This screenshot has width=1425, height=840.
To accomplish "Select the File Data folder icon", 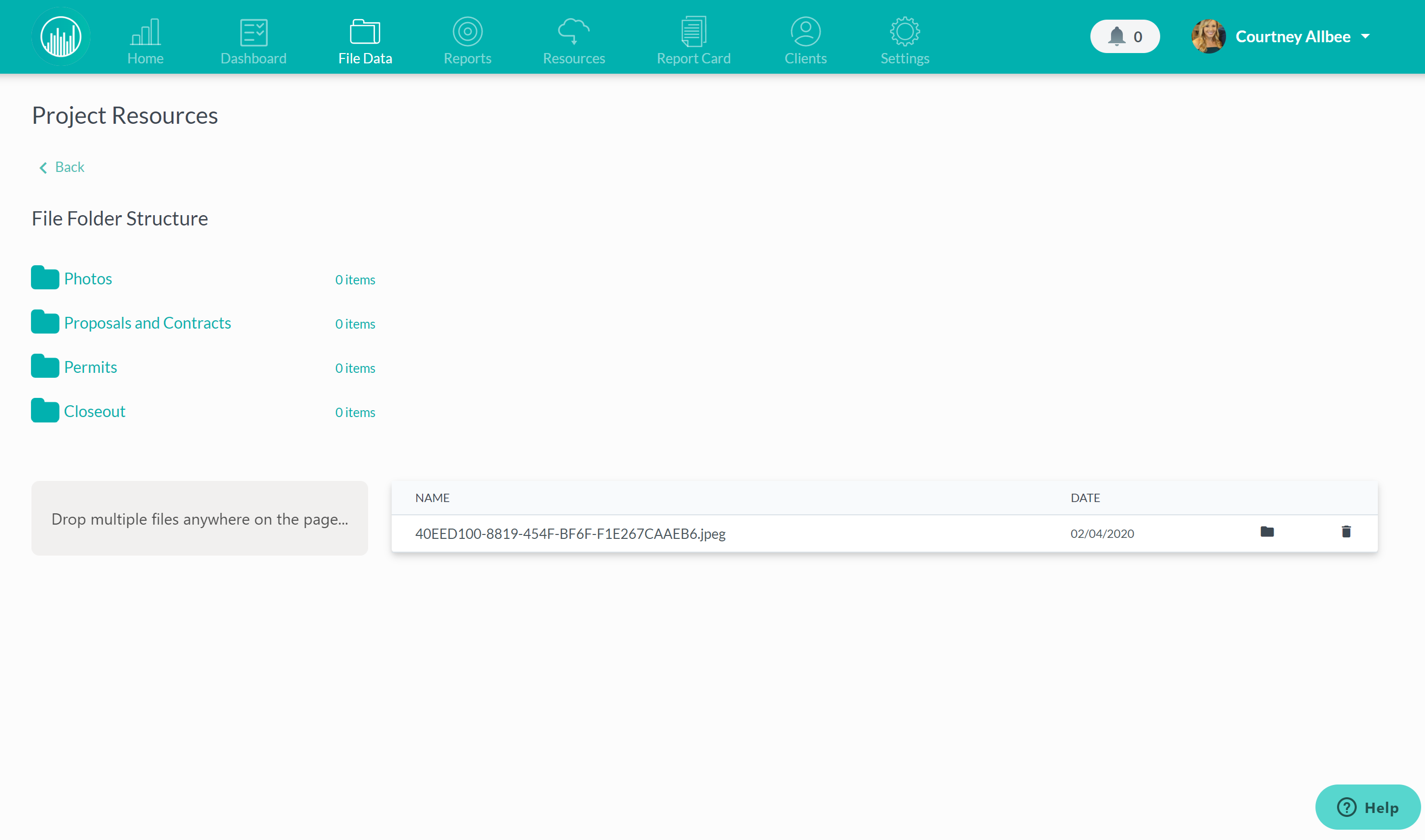I will click(x=365, y=32).
